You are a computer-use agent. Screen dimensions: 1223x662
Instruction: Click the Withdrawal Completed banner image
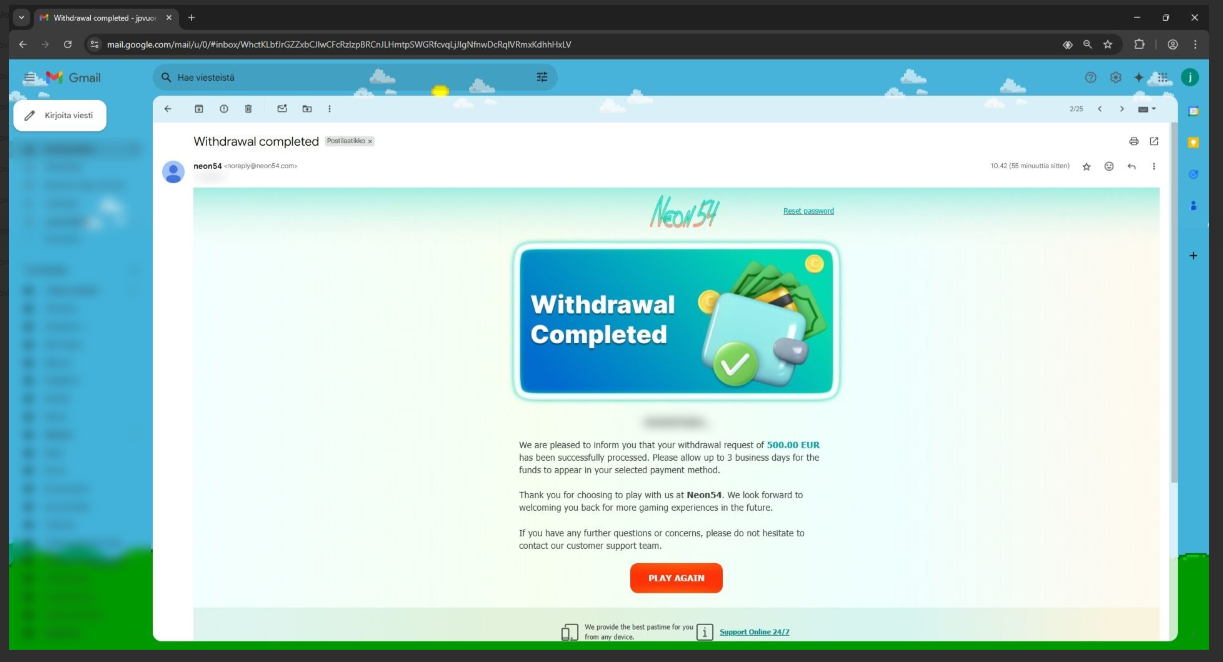676,320
